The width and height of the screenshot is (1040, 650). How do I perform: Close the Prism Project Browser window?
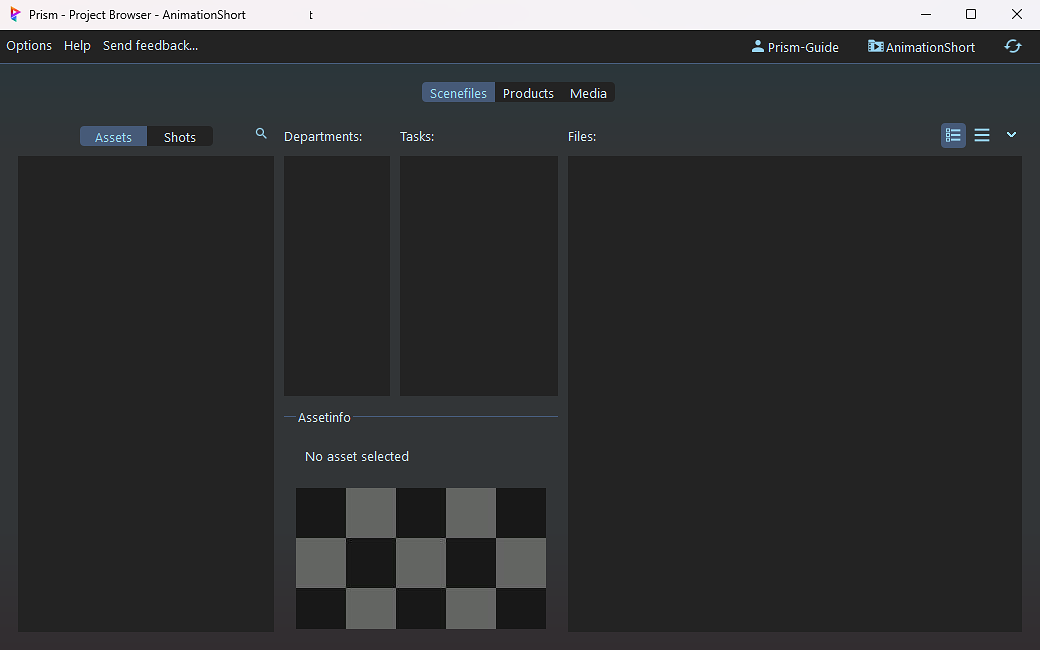(x=1017, y=14)
